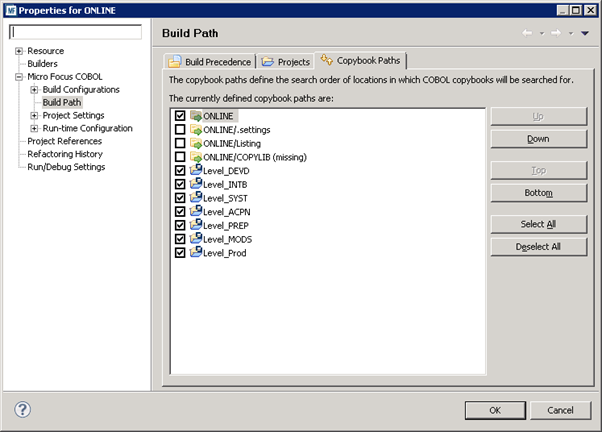Click the Level_Prod project icon
This screenshot has width=602, height=432.
click(196, 253)
